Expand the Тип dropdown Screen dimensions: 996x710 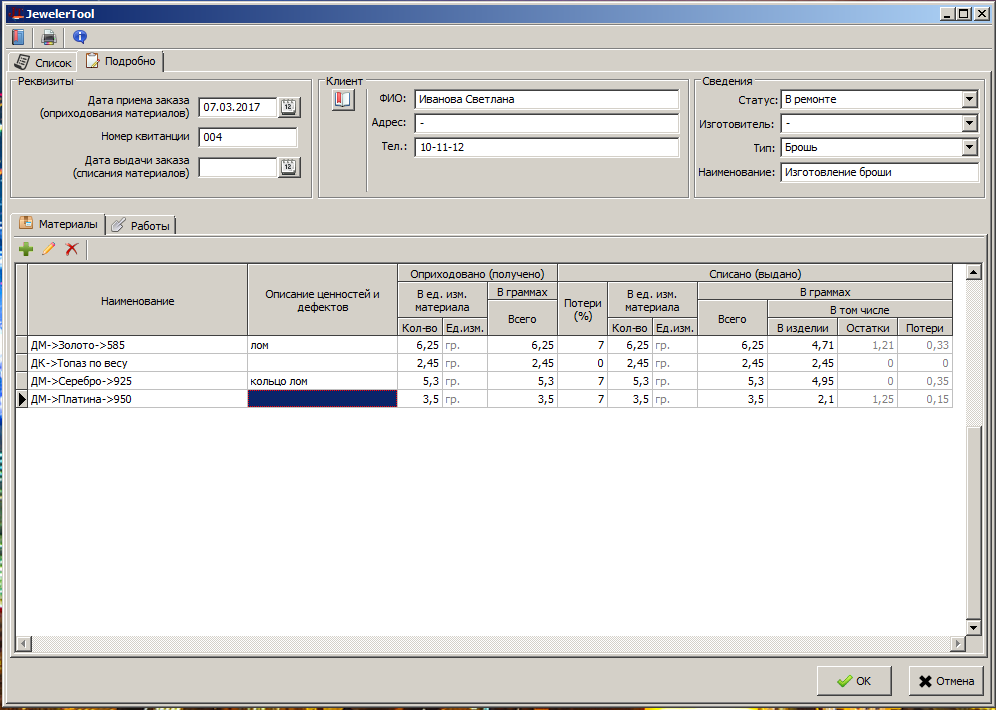[x=969, y=147]
